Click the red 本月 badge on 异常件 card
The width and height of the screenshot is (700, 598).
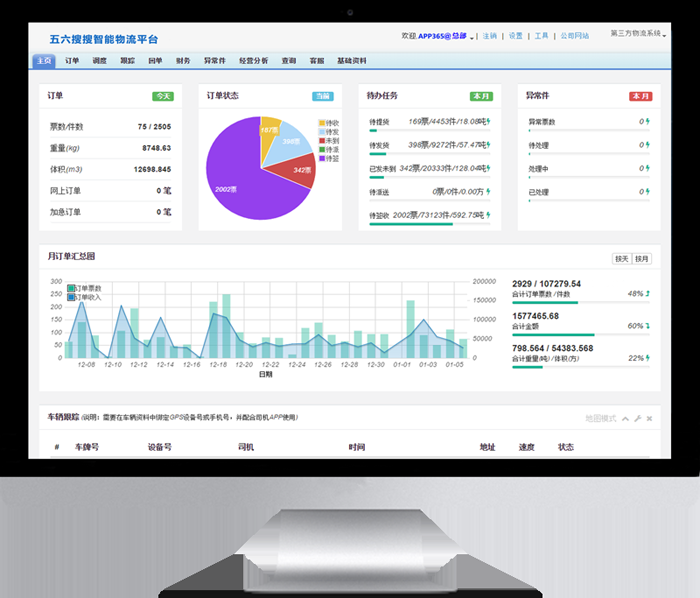pyautogui.click(x=640, y=96)
